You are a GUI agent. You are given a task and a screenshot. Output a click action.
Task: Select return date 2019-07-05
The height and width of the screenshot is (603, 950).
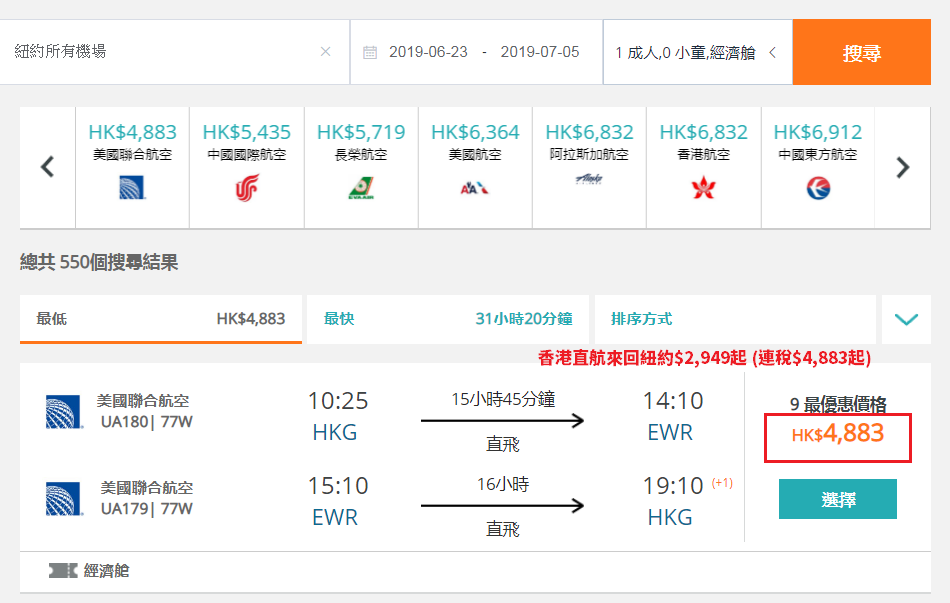(x=540, y=52)
